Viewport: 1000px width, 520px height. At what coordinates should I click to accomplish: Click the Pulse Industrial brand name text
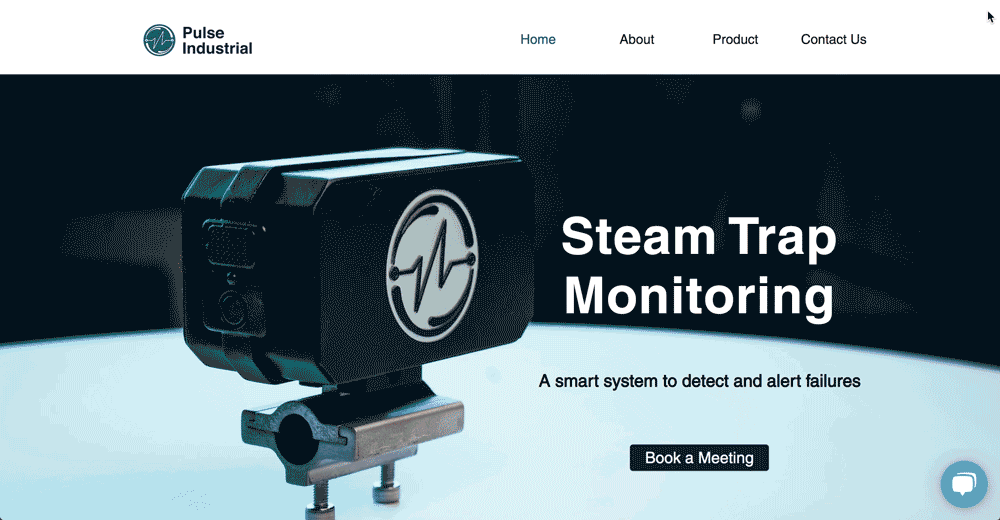click(x=217, y=40)
